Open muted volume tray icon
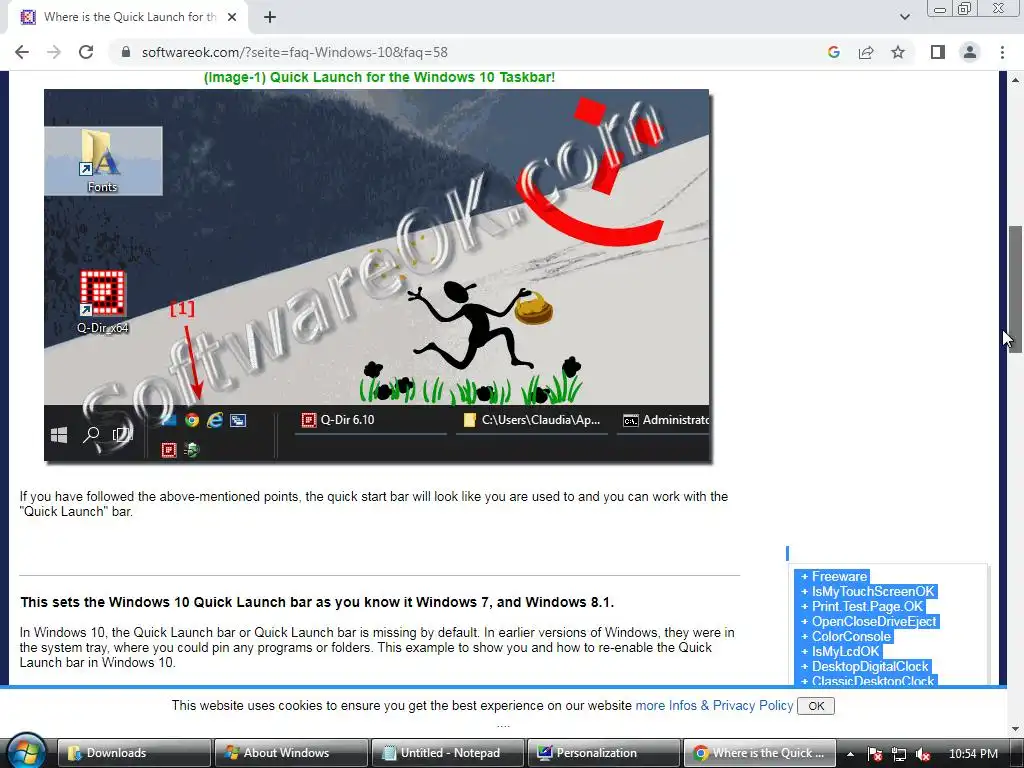This screenshot has height=768, width=1024. (923, 754)
